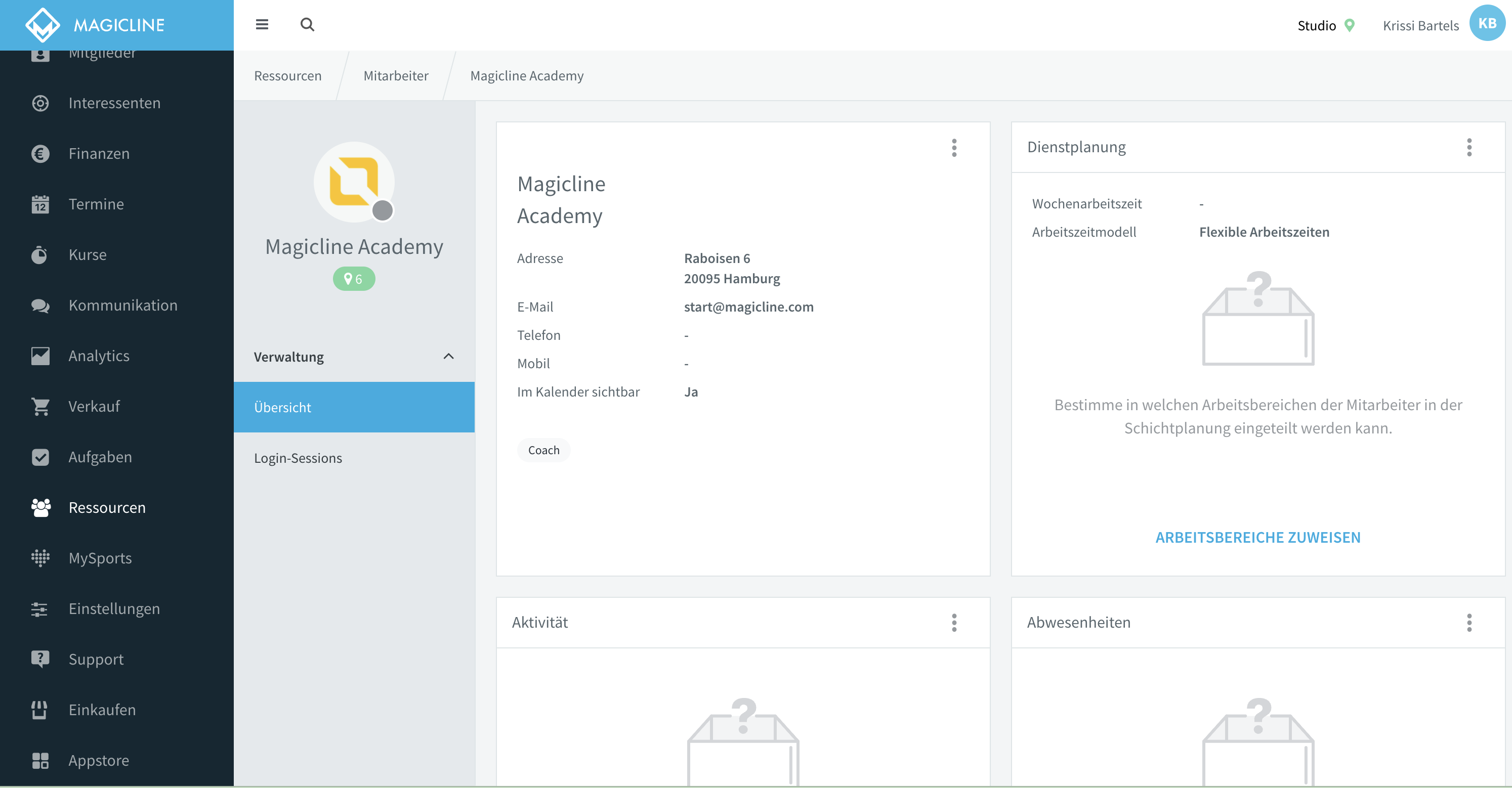Viewport: 1512px width, 788px height.
Task: Click the Analytics chart icon
Action: [40, 356]
